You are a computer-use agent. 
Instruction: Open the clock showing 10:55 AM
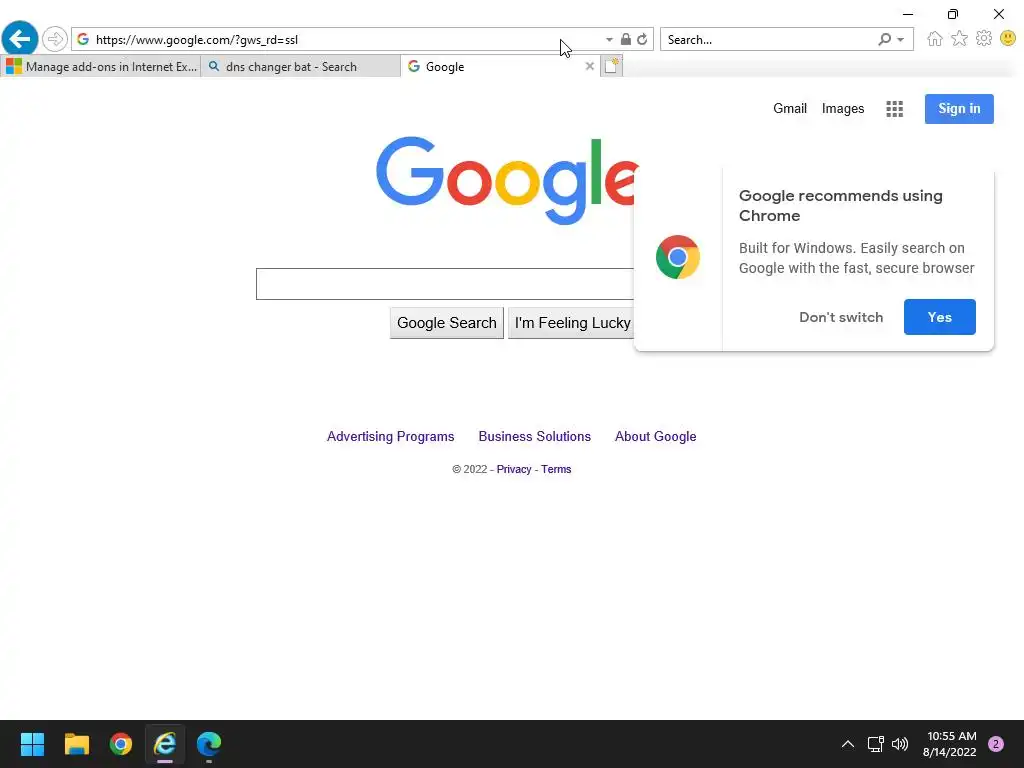[950, 744]
